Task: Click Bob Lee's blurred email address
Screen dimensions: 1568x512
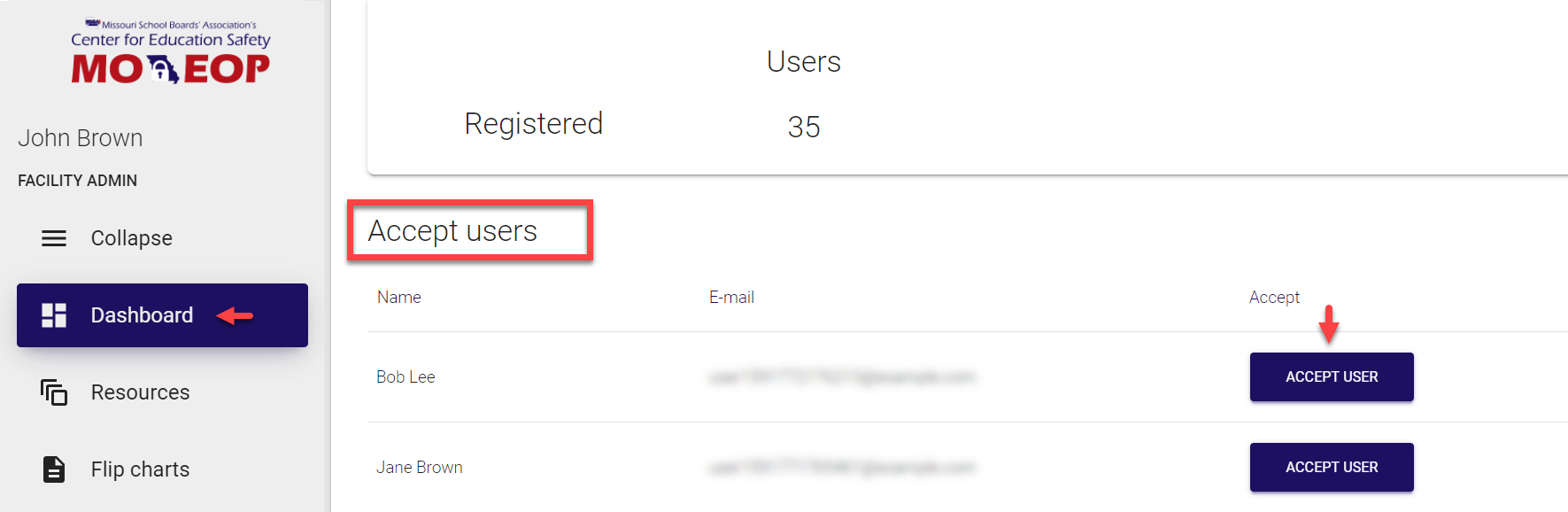Action: point(841,377)
